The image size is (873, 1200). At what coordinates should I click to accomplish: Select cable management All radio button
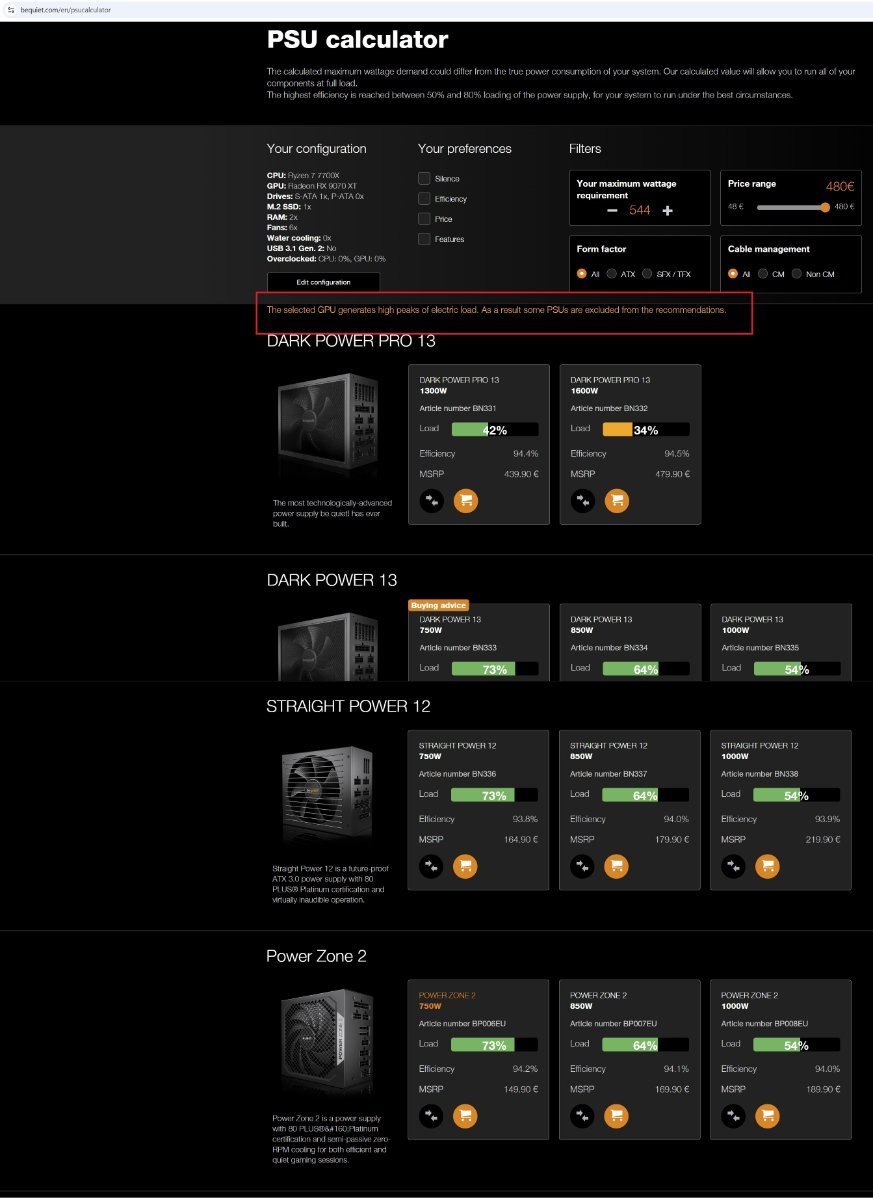pos(733,273)
